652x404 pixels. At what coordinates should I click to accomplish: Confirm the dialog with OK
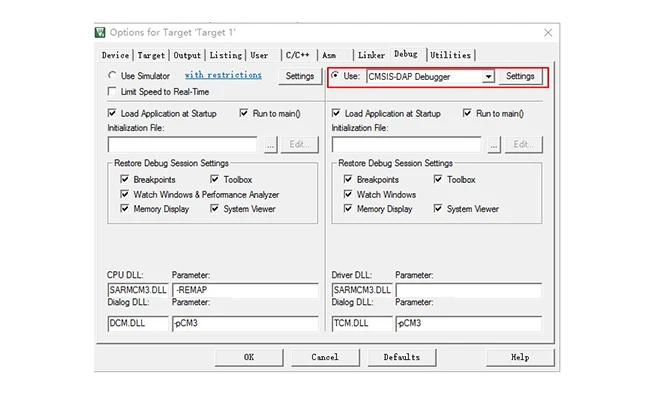tap(249, 357)
